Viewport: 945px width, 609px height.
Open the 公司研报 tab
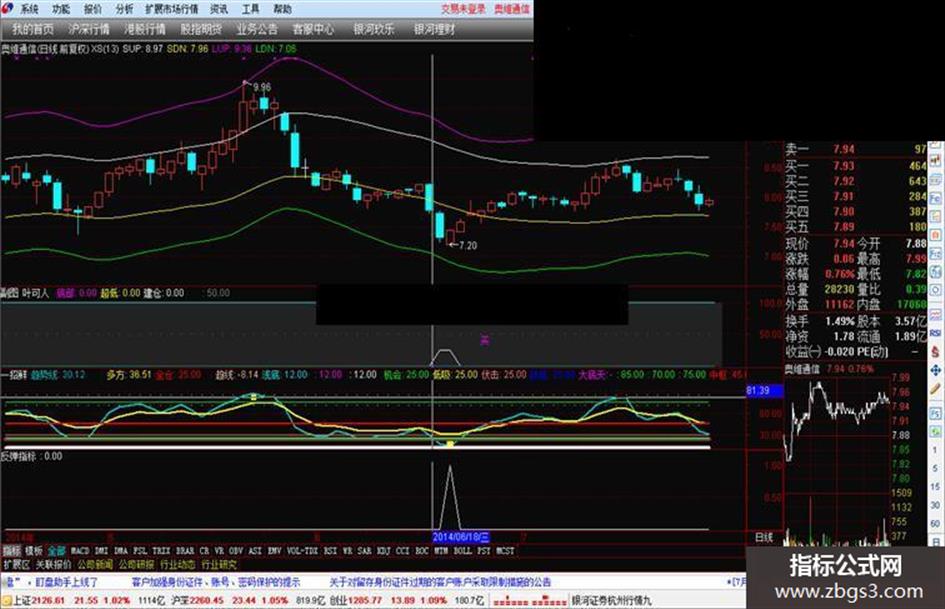[136, 565]
